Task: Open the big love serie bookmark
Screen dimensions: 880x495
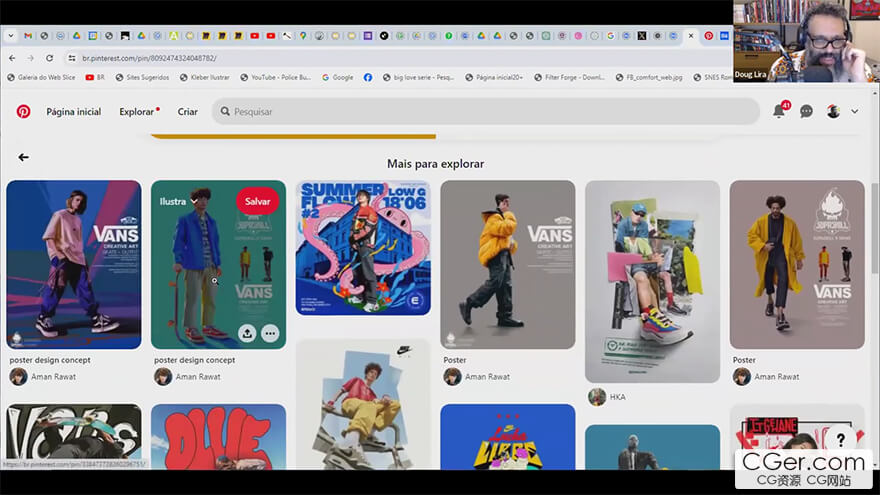Action: (418, 77)
